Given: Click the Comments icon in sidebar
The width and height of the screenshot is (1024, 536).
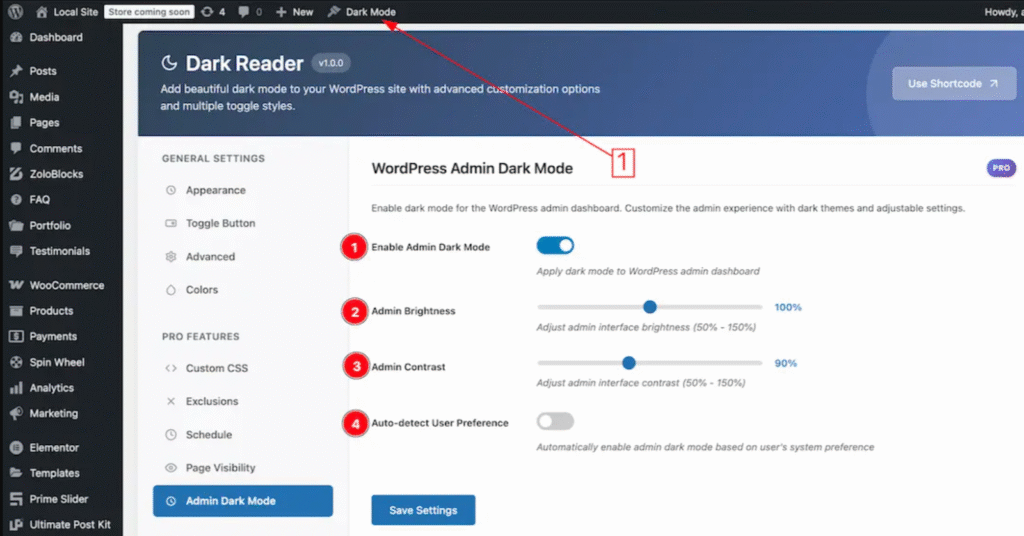Looking at the screenshot, I should point(16,148).
